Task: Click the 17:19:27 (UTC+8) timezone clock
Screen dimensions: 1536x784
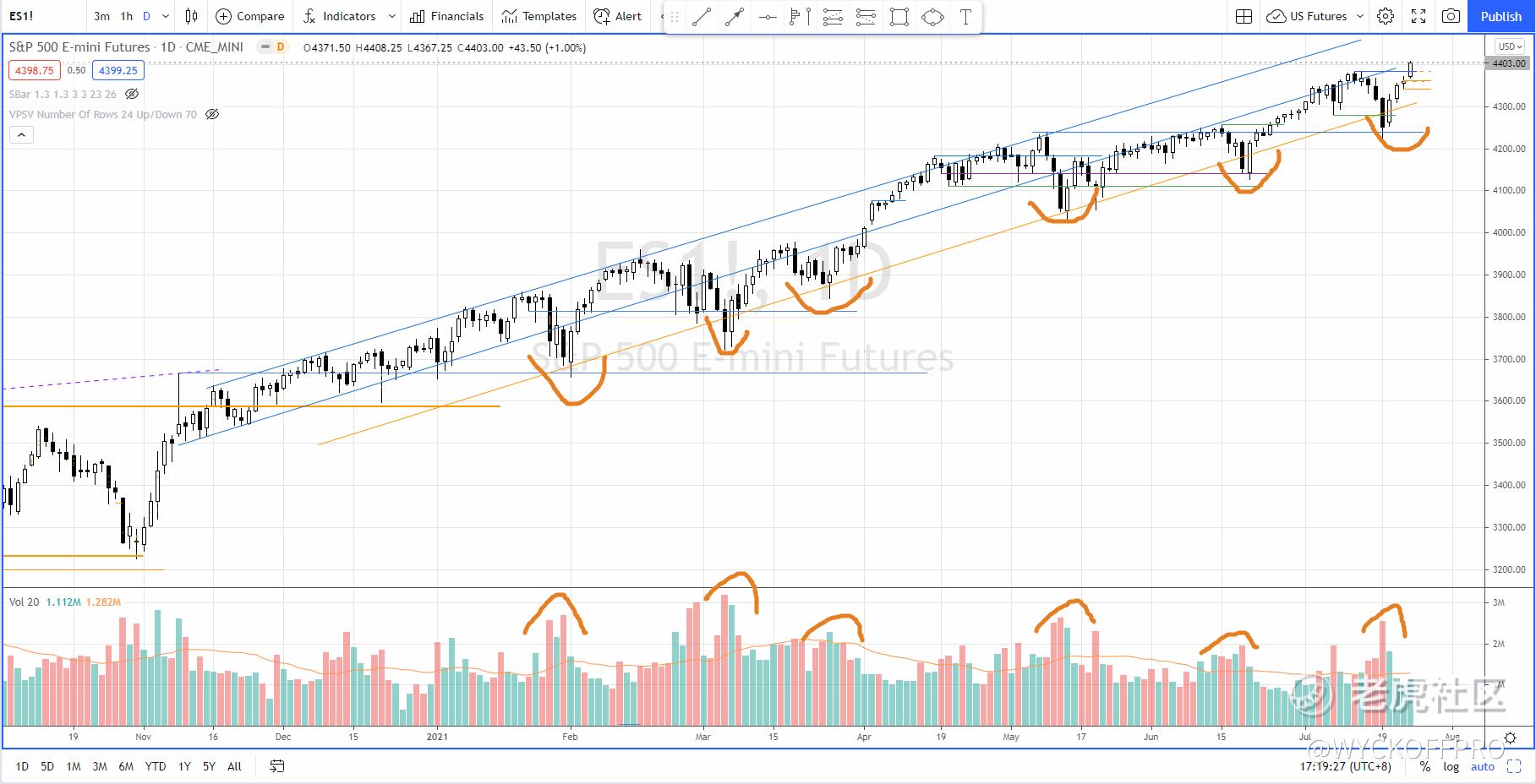Action: [x=1345, y=766]
